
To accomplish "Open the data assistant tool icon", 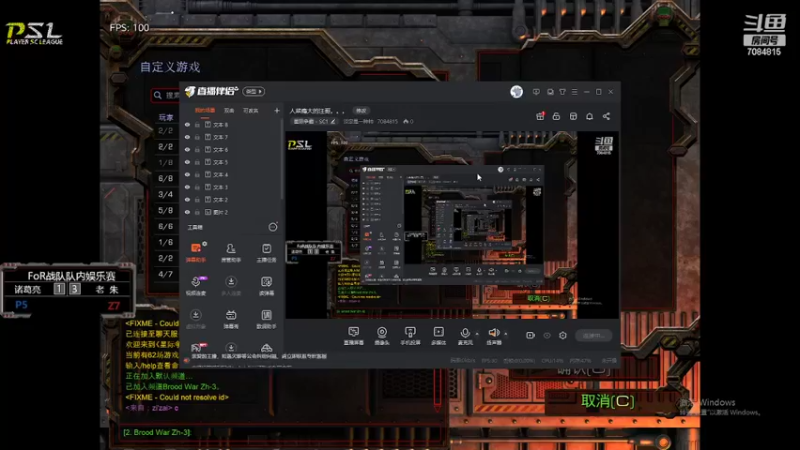I will [266, 319].
